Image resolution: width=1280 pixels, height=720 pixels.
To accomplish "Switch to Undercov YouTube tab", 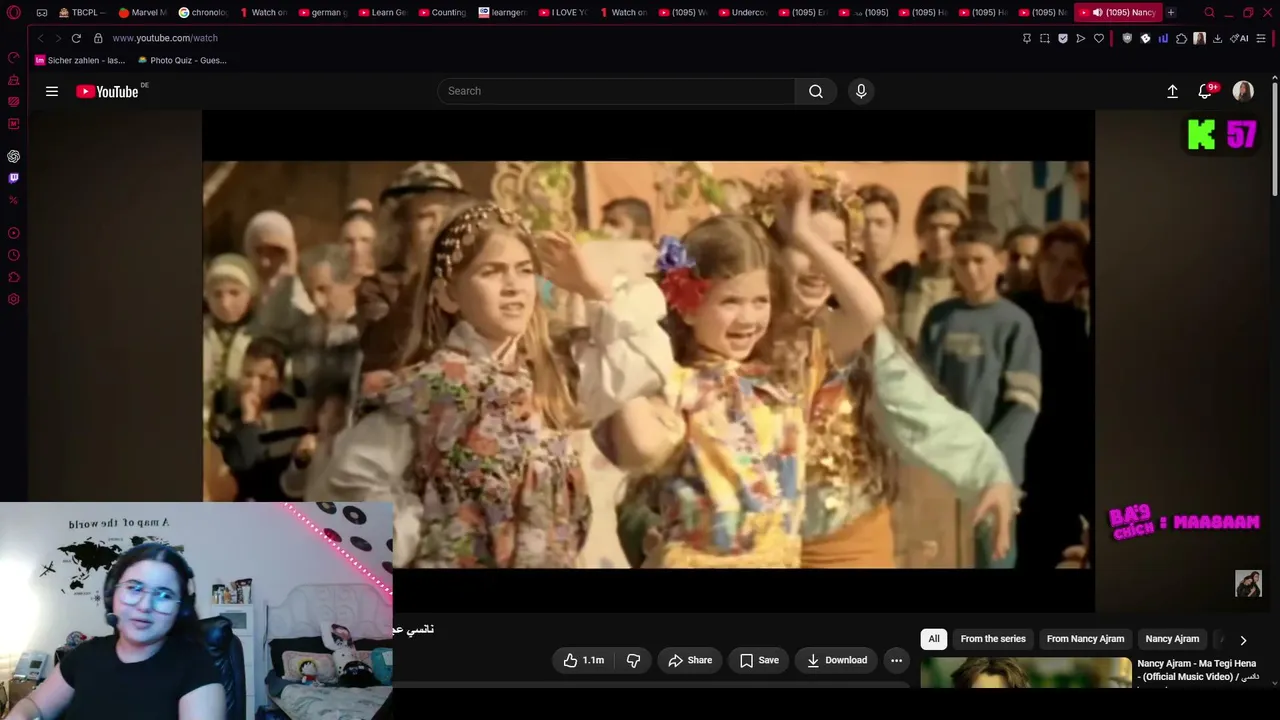I will [x=742, y=13].
